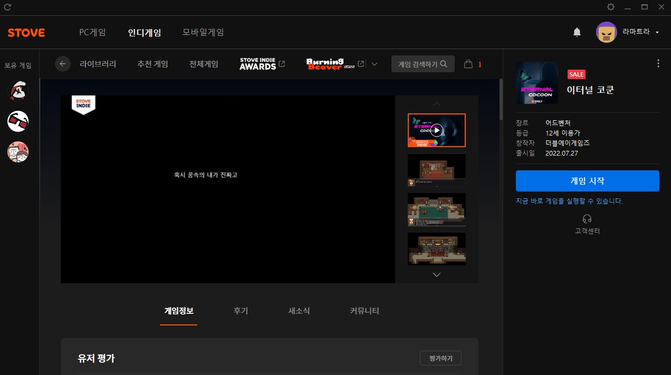The height and width of the screenshot is (375, 671).
Task: Open the second owned game icon in sidebar
Action: tap(18, 122)
